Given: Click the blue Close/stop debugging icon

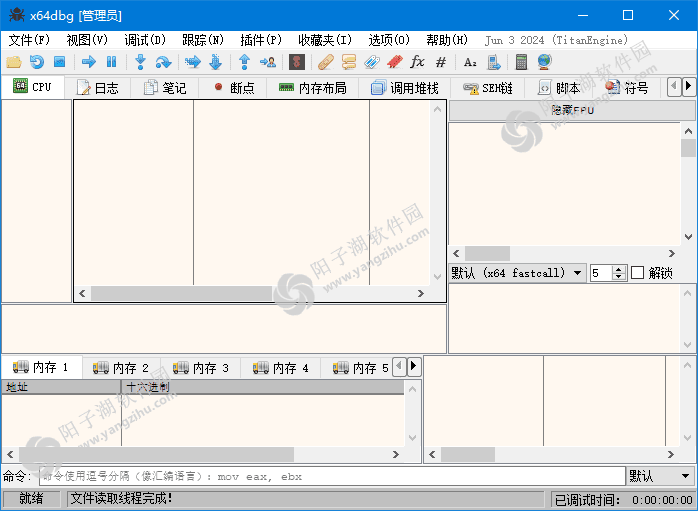Looking at the screenshot, I should (x=60, y=62).
